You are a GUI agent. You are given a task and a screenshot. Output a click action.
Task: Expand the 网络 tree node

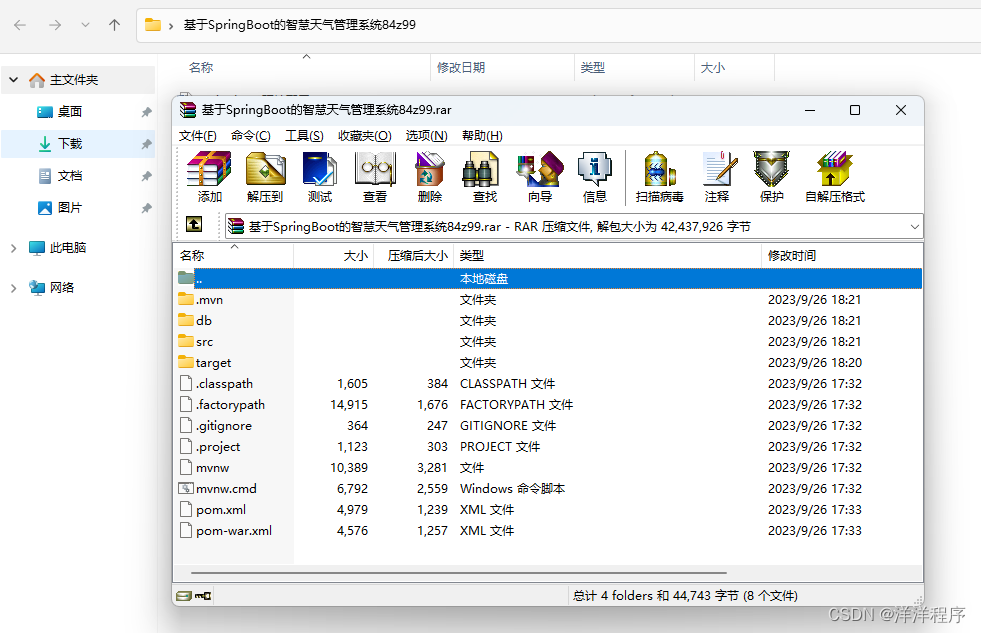(x=14, y=288)
